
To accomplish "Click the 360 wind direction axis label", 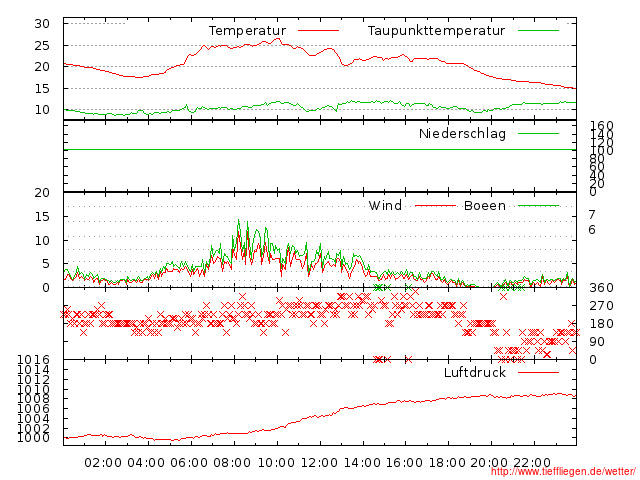I will (601, 288).
